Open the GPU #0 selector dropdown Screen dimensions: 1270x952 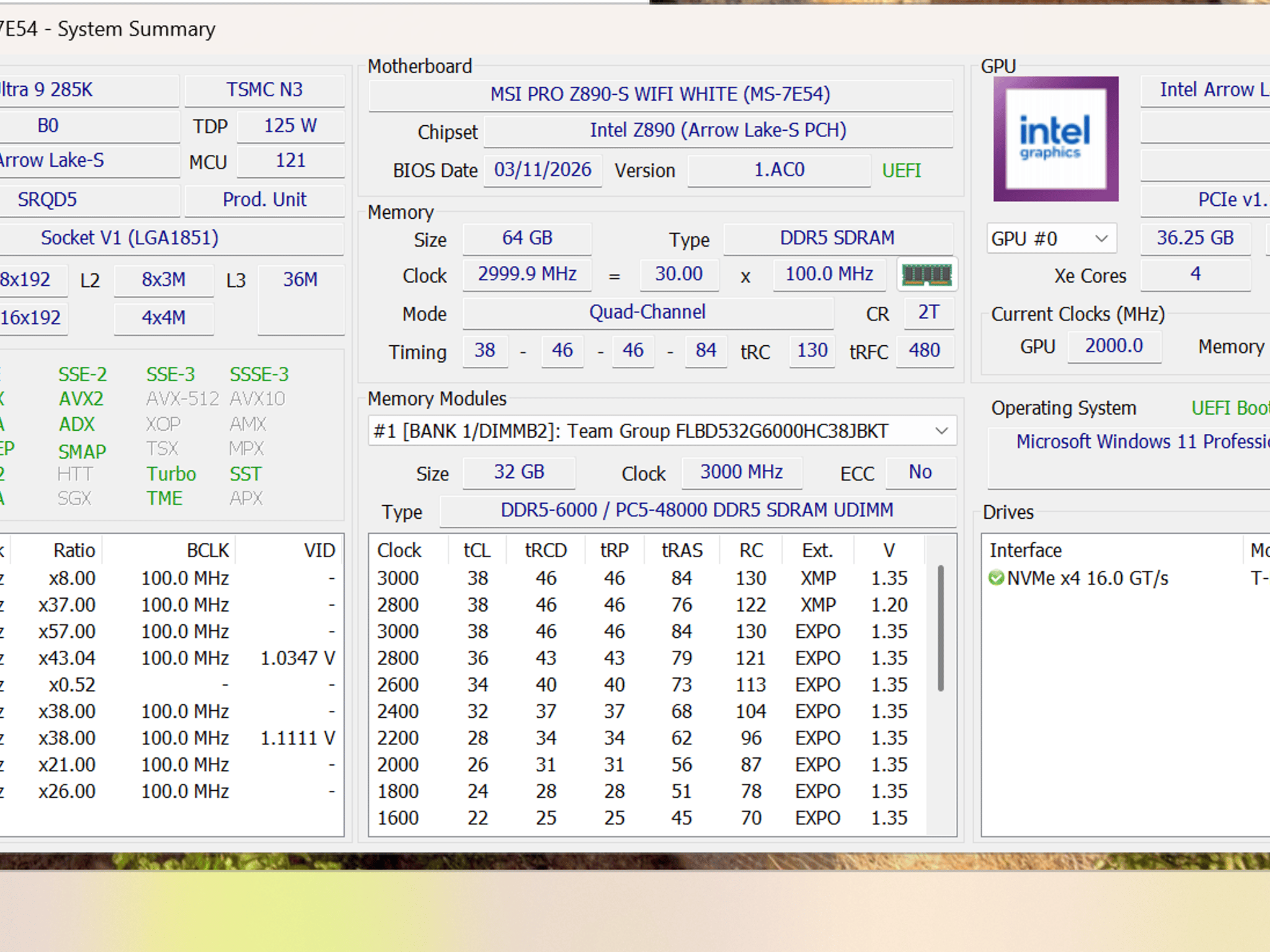coord(1051,239)
